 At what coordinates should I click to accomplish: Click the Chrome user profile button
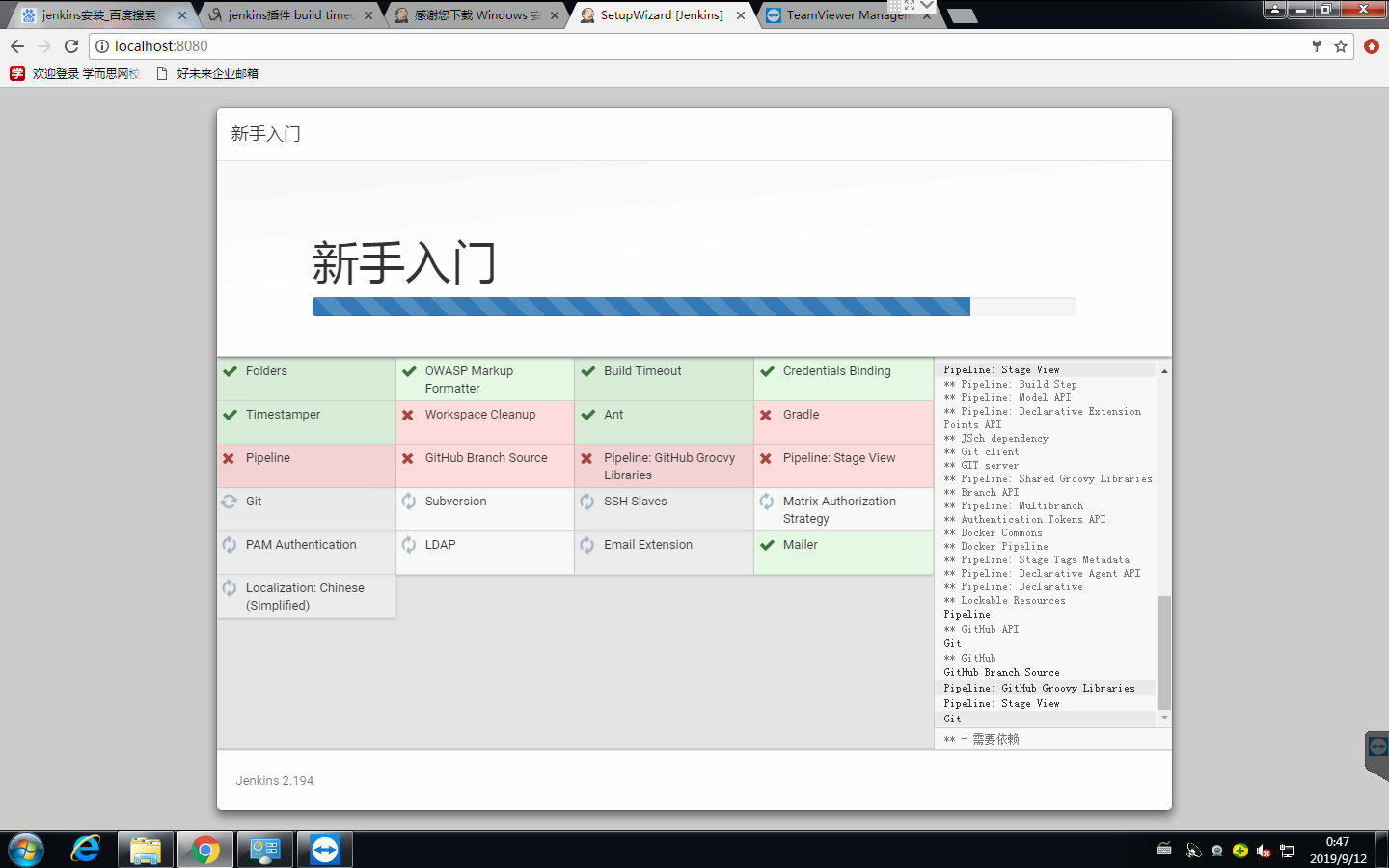click(1275, 10)
